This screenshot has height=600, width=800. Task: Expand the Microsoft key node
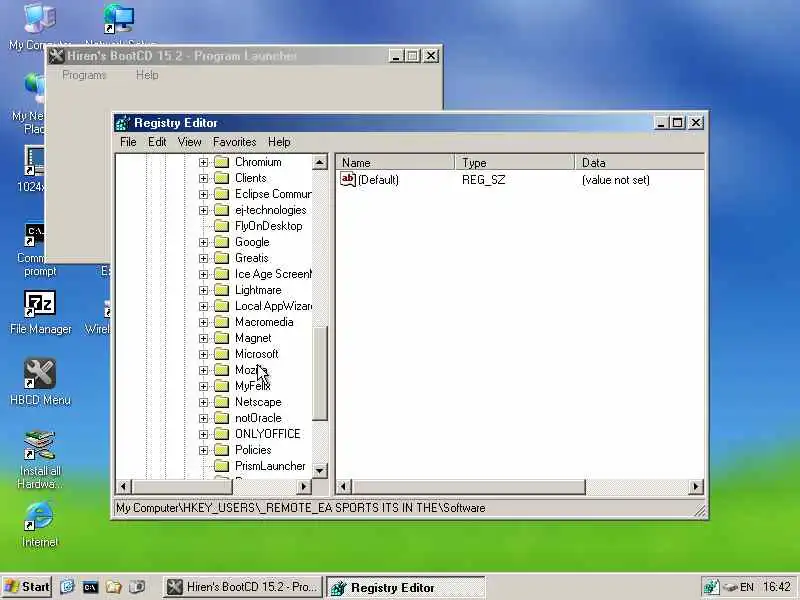pyautogui.click(x=204, y=354)
